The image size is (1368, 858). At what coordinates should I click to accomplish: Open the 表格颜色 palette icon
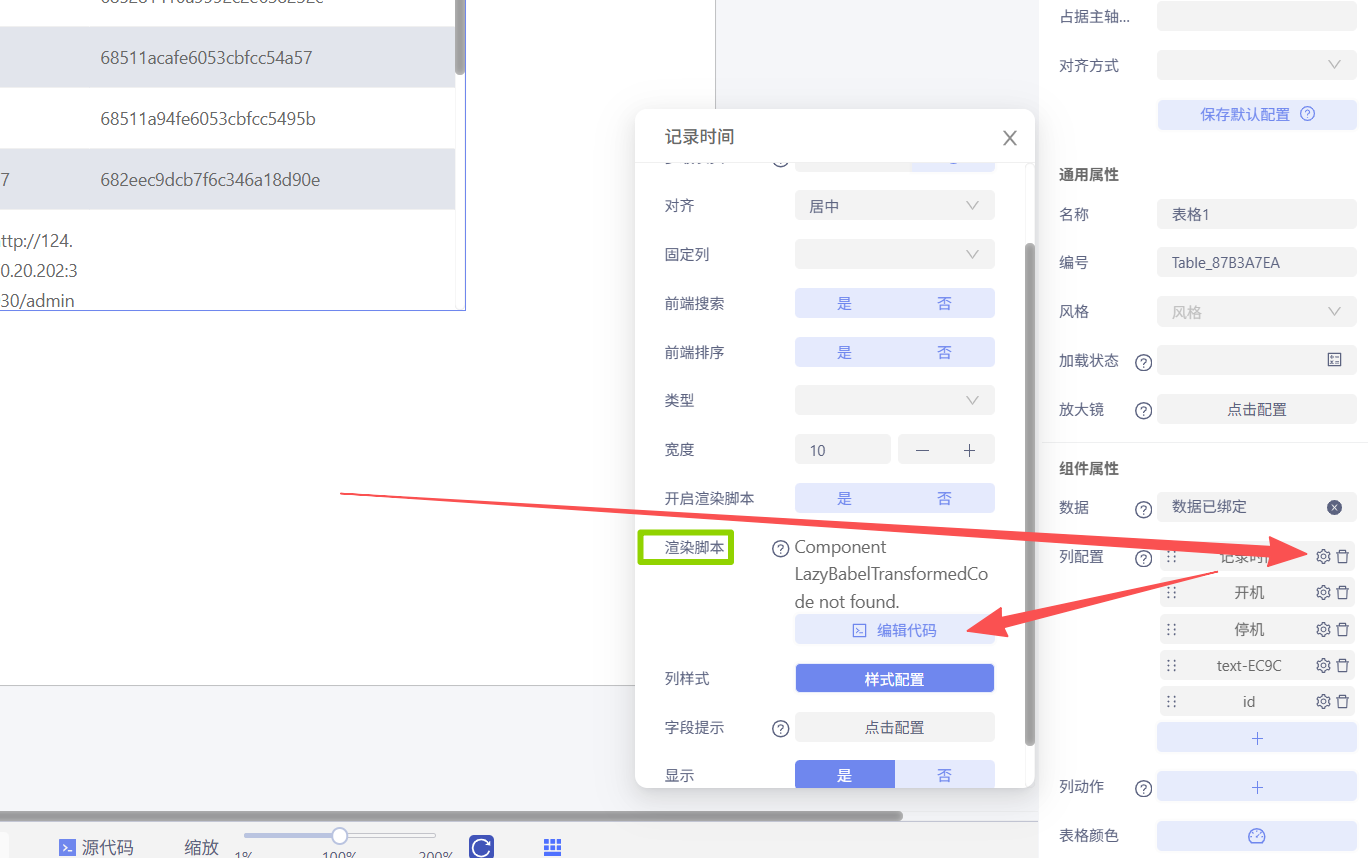coord(1257,836)
